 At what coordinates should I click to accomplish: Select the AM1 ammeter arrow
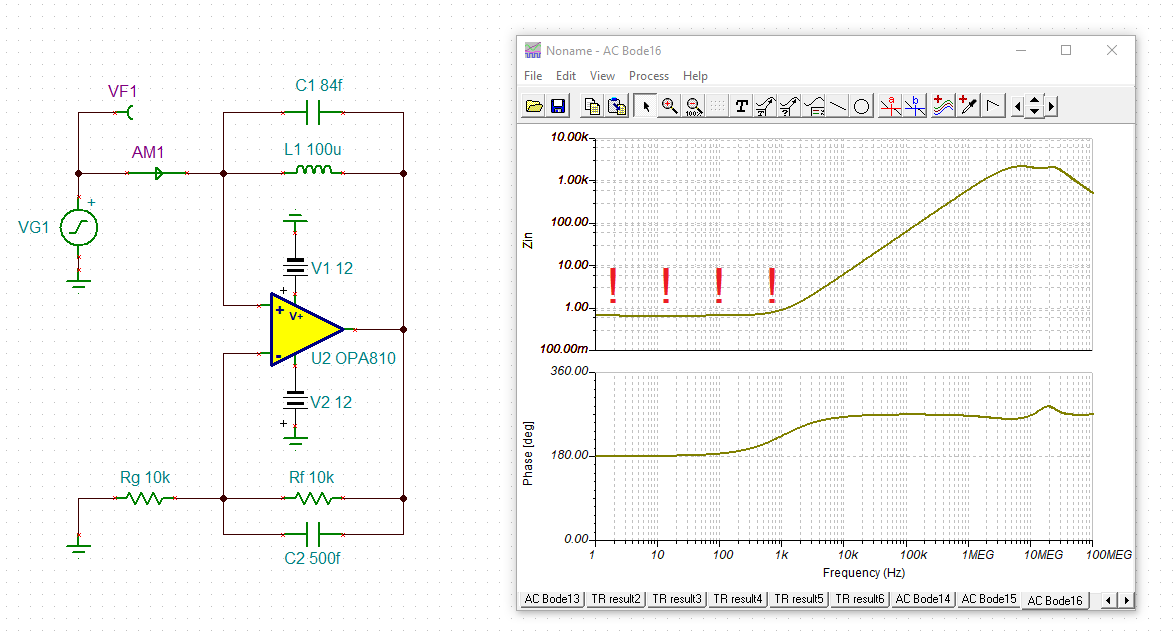[x=158, y=174]
